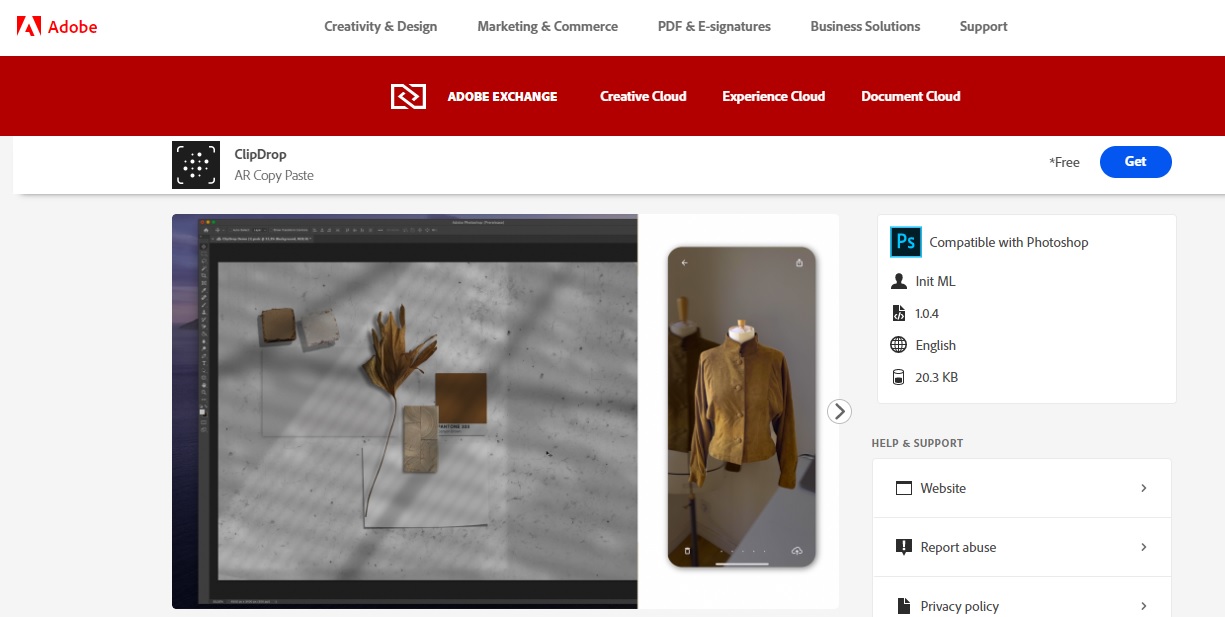1225x617 pixels.
Task: Open the Business Solutions menu
Action: point(865,26)
